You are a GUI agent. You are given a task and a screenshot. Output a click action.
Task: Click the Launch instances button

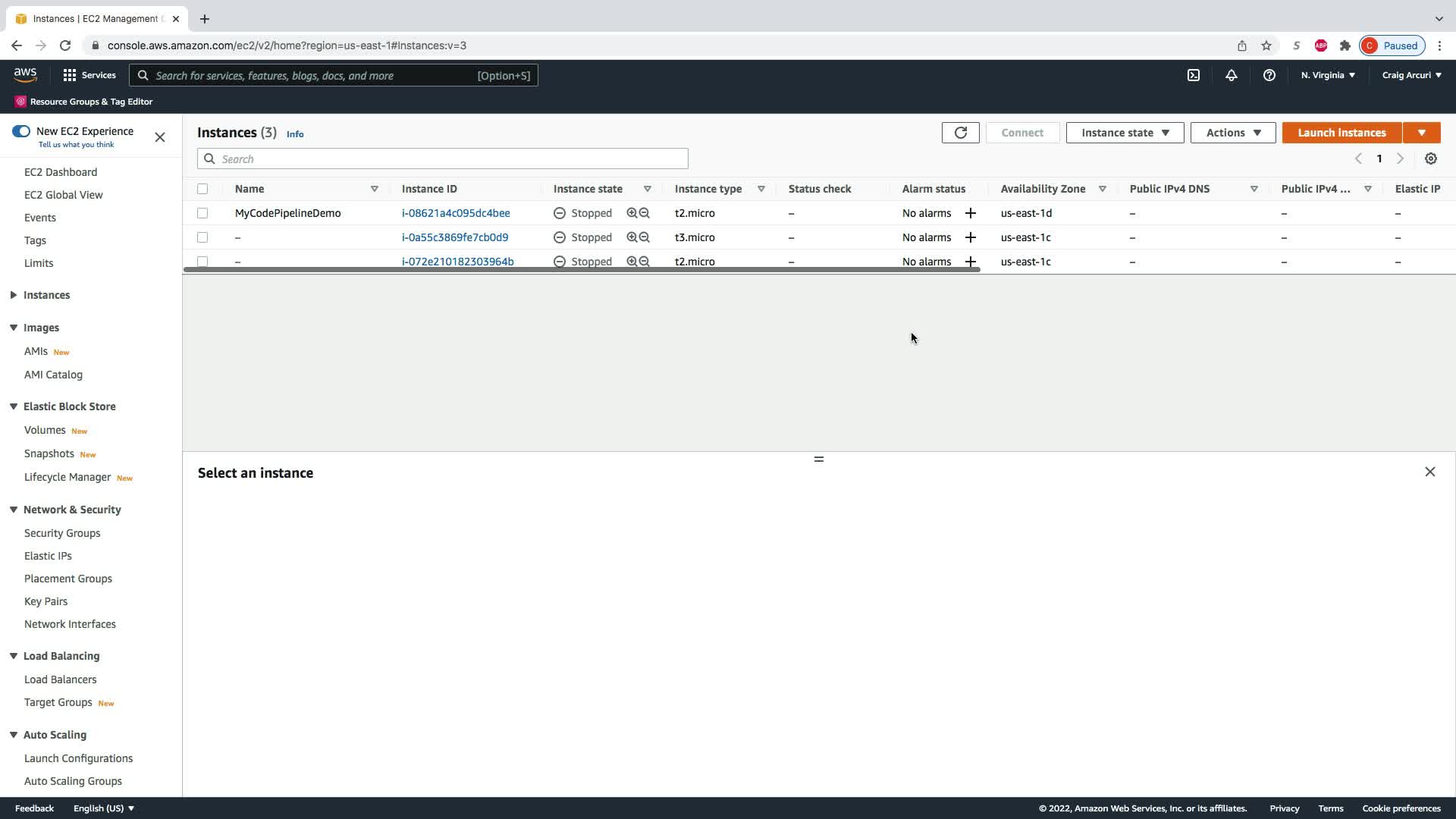pos(1341,133)
